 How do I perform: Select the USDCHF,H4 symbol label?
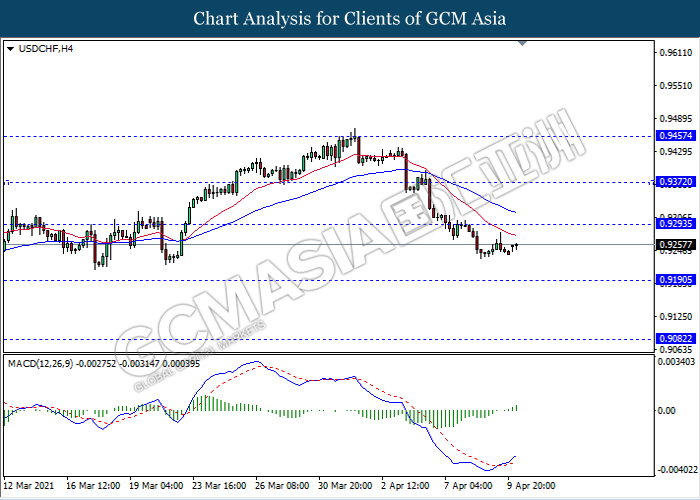[x=45, y=47]
